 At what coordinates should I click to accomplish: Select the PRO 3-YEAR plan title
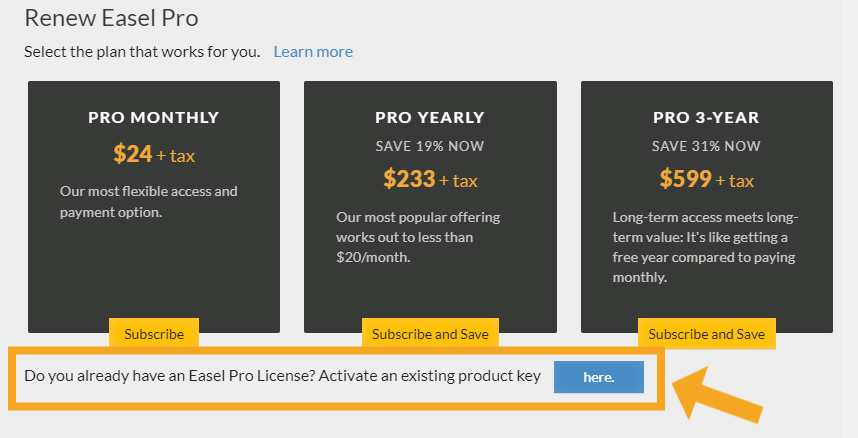(706, 118)
